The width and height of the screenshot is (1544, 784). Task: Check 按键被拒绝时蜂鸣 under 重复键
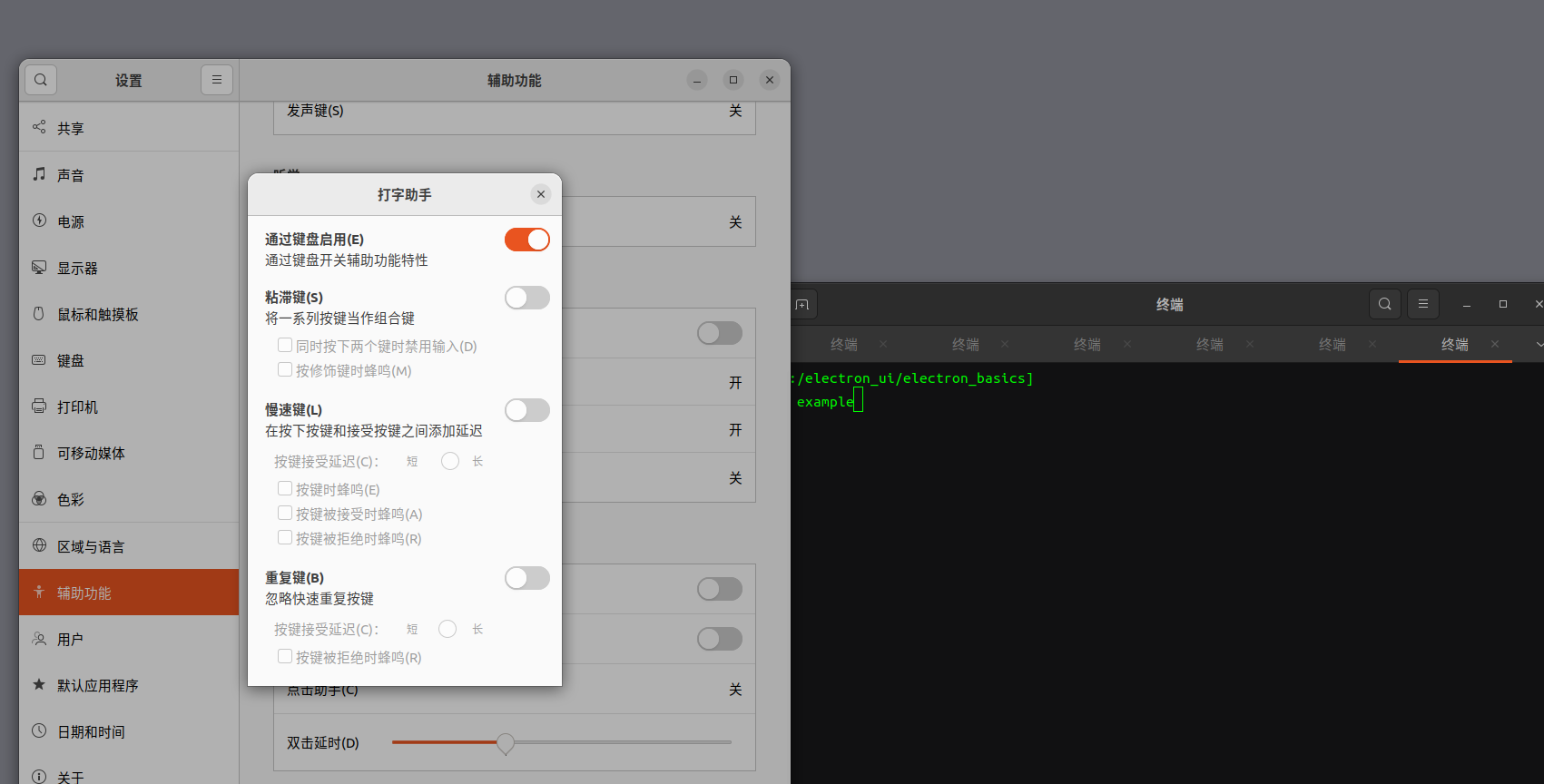click(285, 656)
